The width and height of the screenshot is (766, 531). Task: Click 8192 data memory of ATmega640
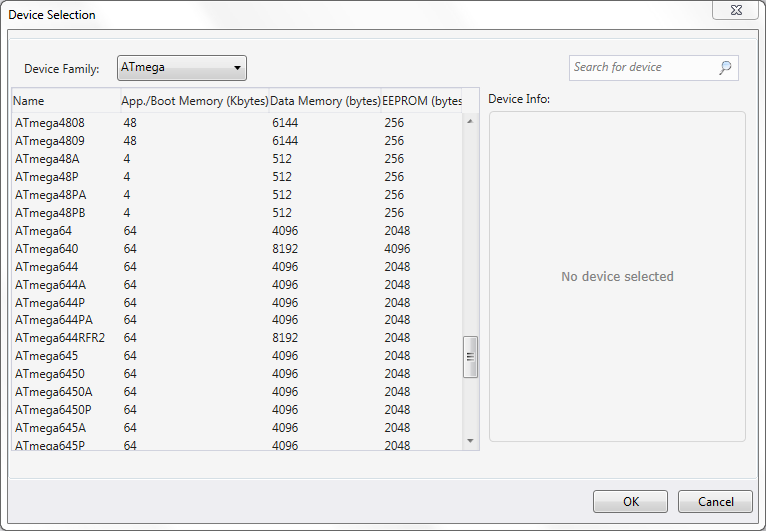click(285, 249)
